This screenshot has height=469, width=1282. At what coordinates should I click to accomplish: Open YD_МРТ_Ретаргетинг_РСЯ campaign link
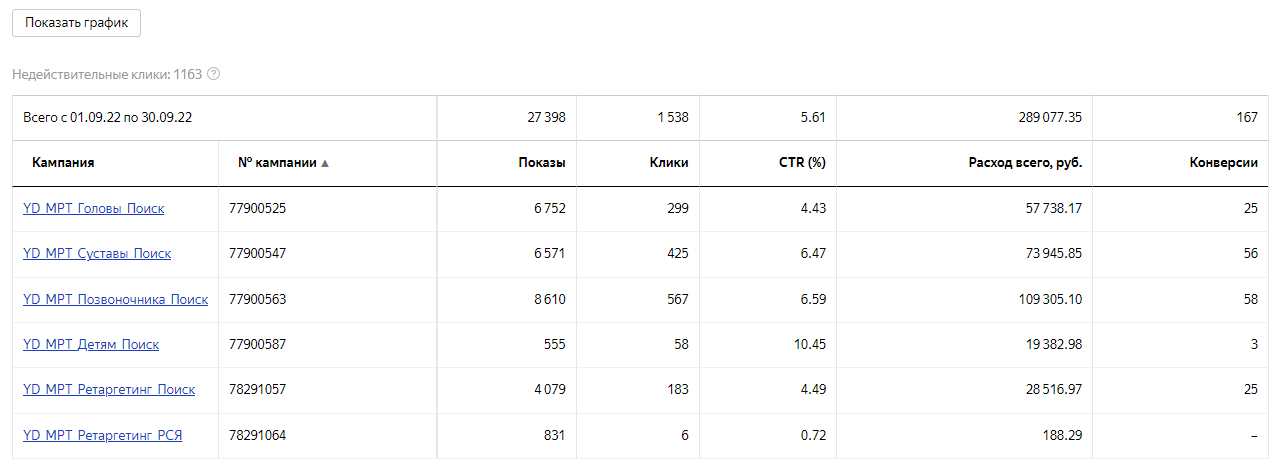(102, 435)
